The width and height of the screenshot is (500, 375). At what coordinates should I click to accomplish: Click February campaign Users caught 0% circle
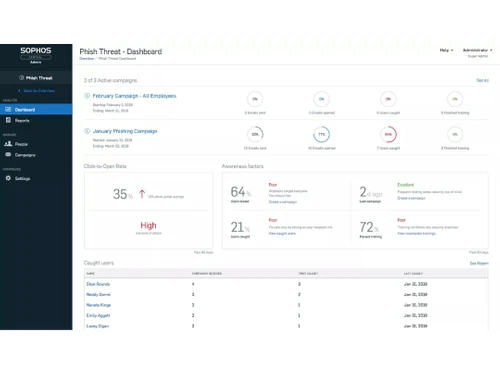[x=388, y=99]
